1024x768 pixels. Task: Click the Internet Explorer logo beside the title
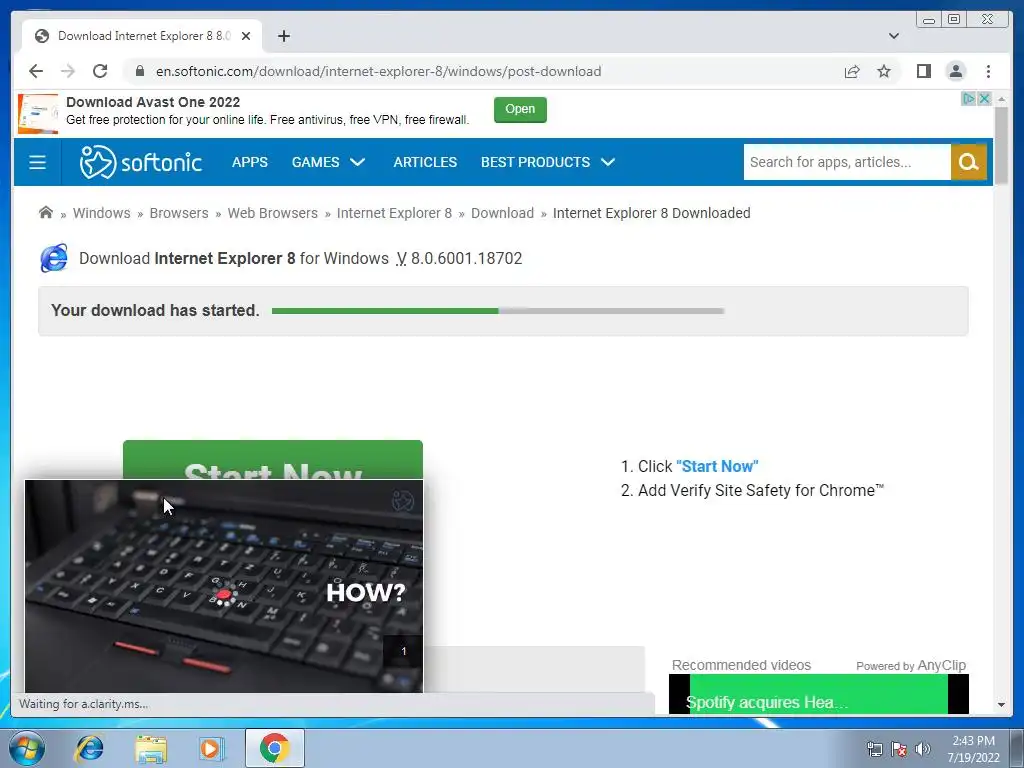(54, 258)
